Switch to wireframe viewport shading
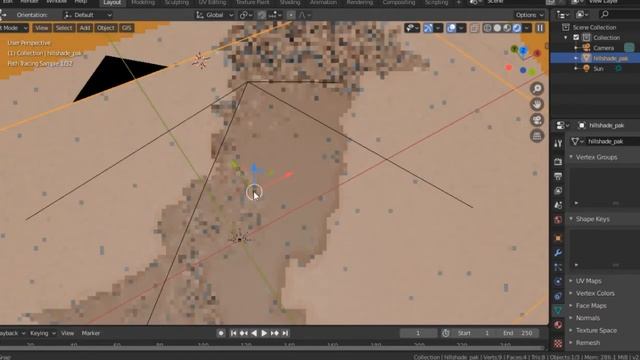Image resolution: width=640 pixels, height=360 pixels. (x=487, y=28)
